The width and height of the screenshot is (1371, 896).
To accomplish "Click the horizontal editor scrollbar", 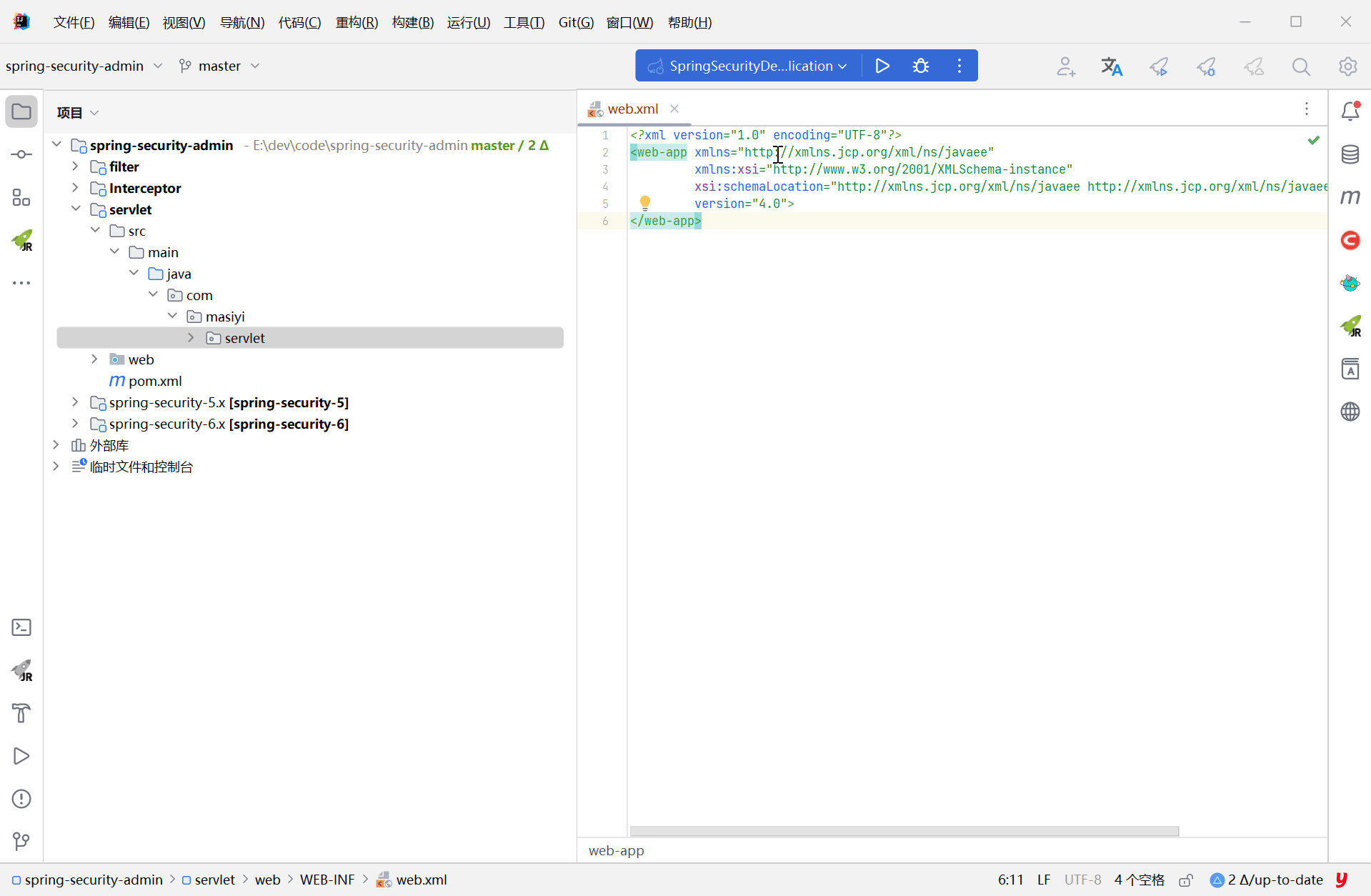I will tap(904, 831).
